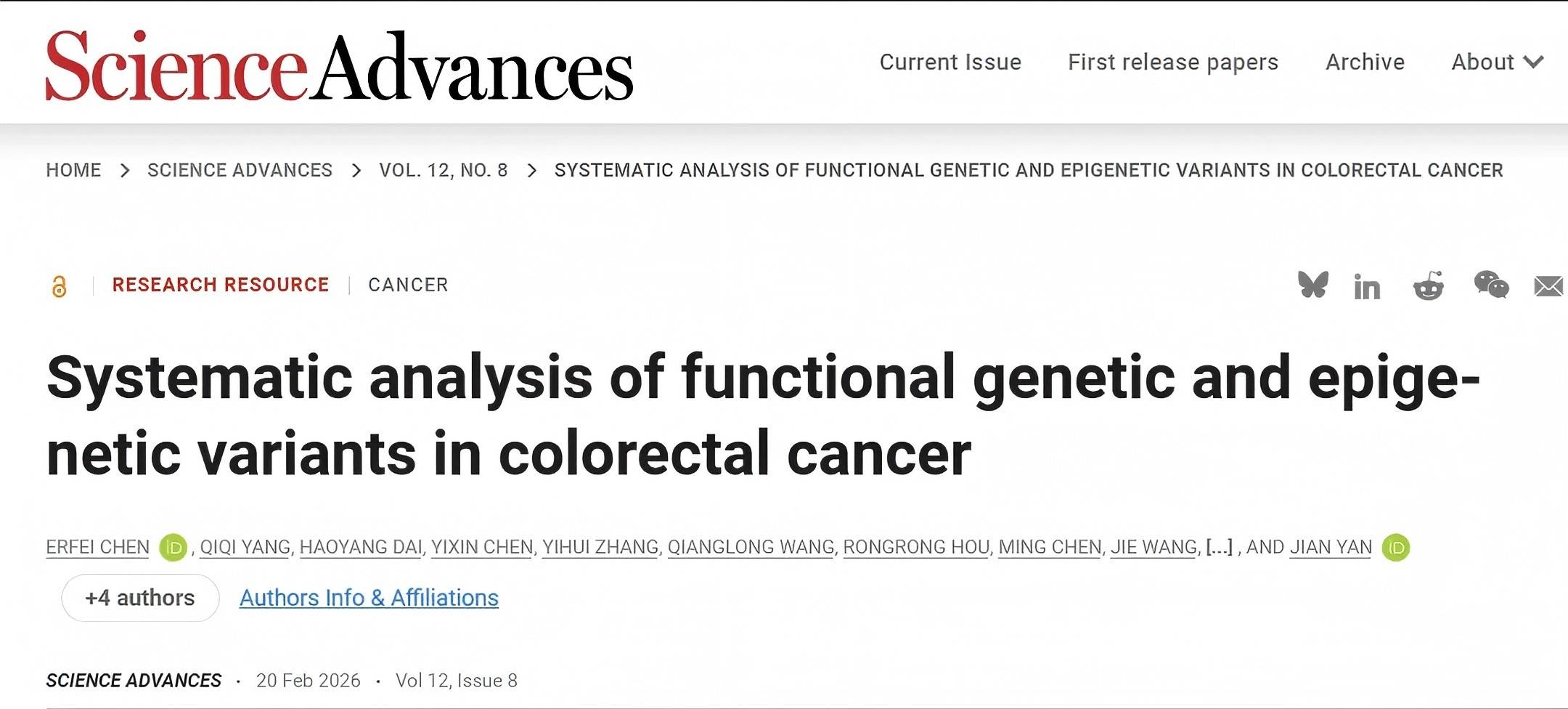This screenshot has width=1568, height=709.
Task: Open Vol. 12, No. 8 breadcrumb
Action: coord(443,170)
